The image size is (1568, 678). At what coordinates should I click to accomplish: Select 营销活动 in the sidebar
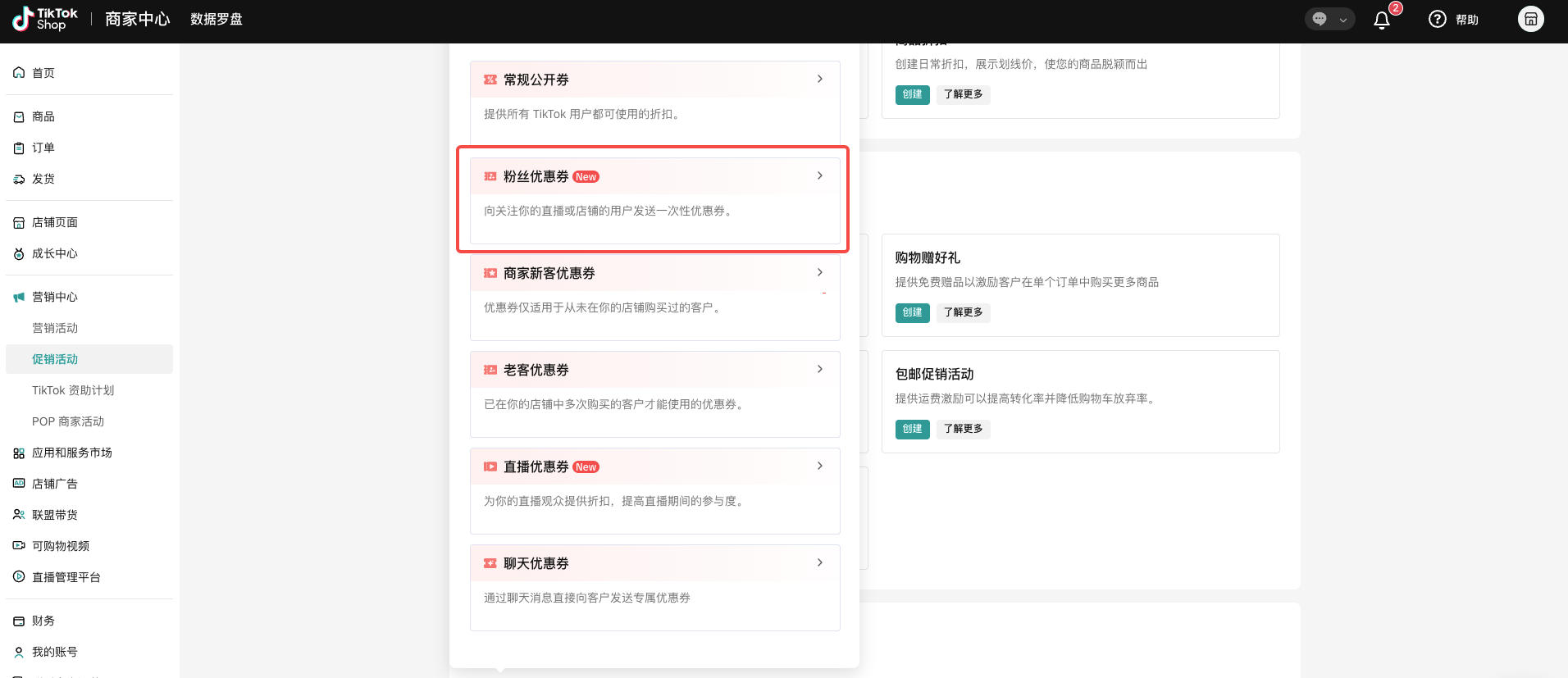coord(55,328)
